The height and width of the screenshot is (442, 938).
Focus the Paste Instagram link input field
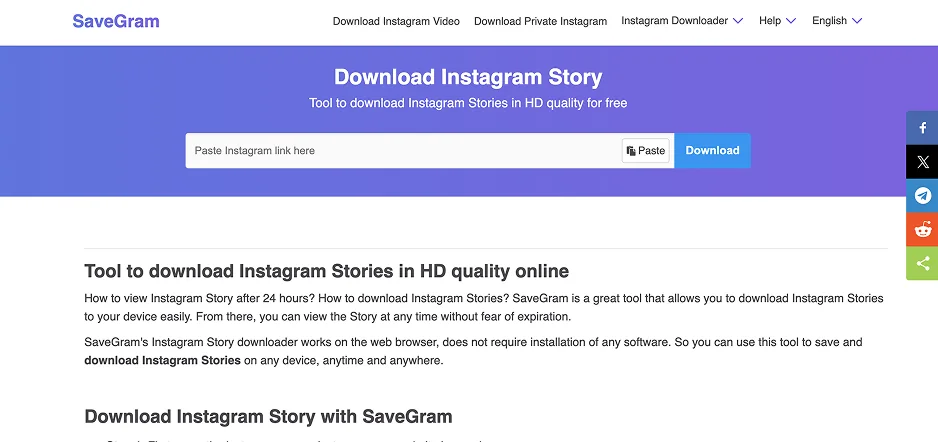pos(404,151)
